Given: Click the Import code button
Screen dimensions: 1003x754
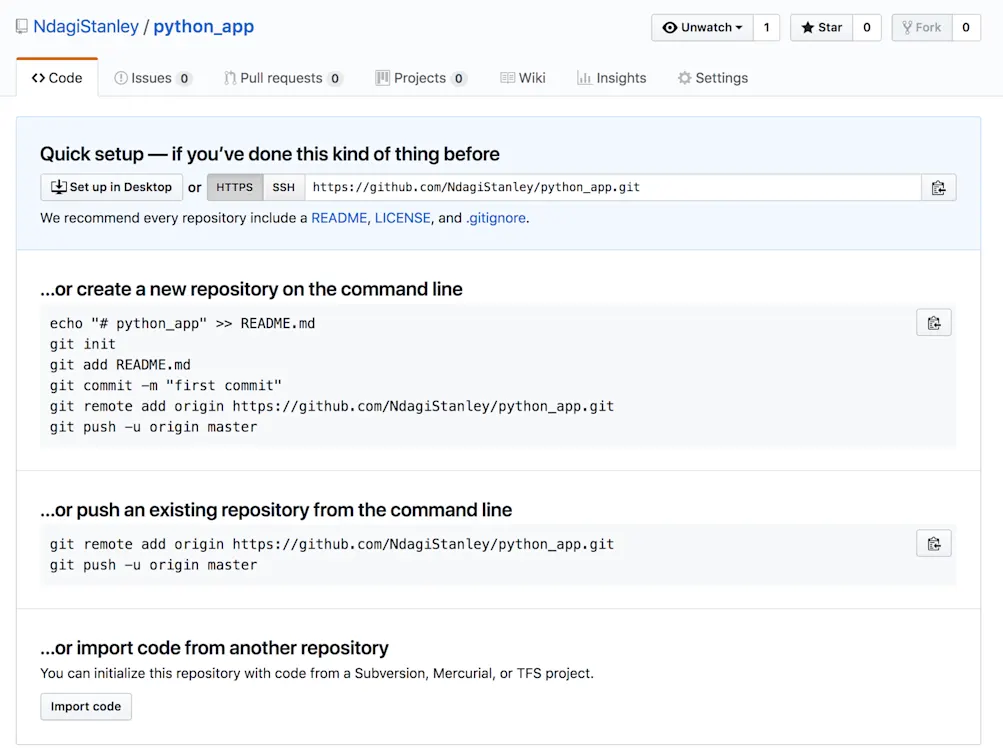Looking at the screenshot, I should coord(86,706).
